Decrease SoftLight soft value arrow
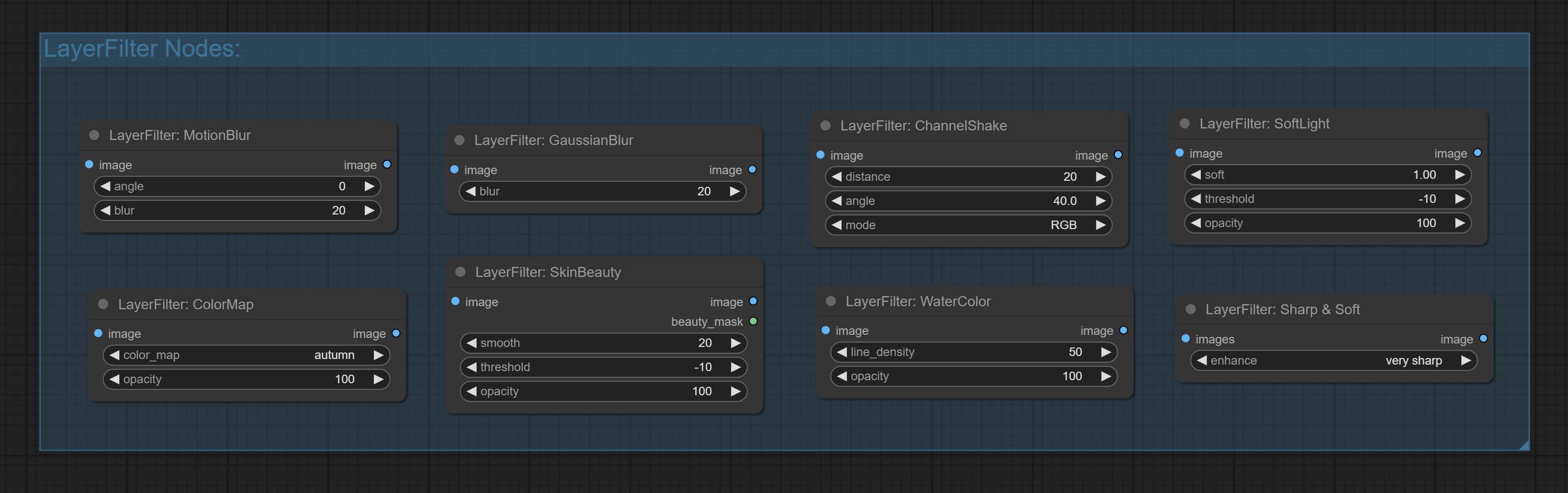The height and width of the screenshot is (493, 1568). tap(1196, 174)
